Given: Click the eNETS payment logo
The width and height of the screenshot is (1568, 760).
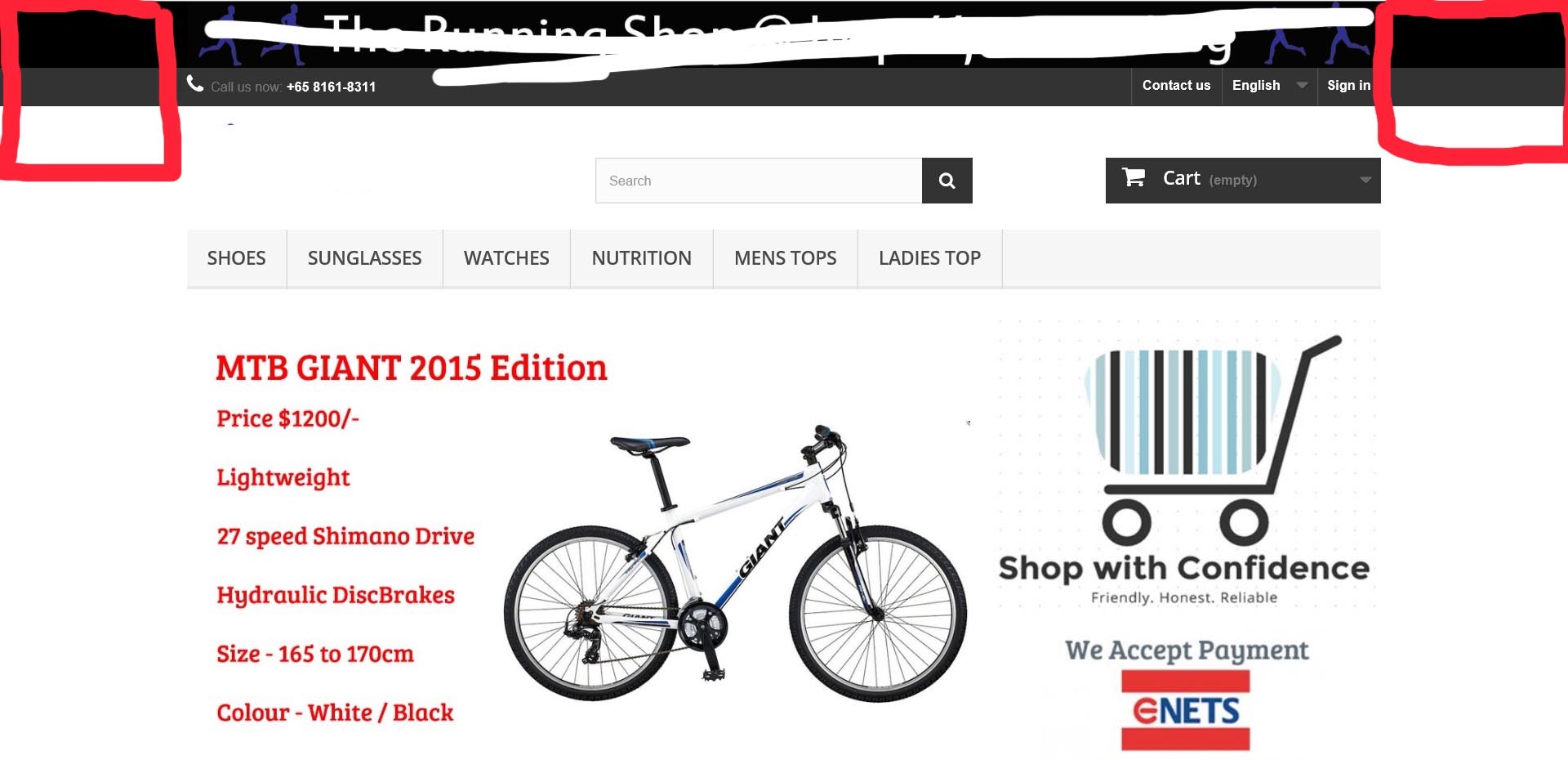Looking at the screenshot, I should pyautogui.click(x=1186, y=710).
